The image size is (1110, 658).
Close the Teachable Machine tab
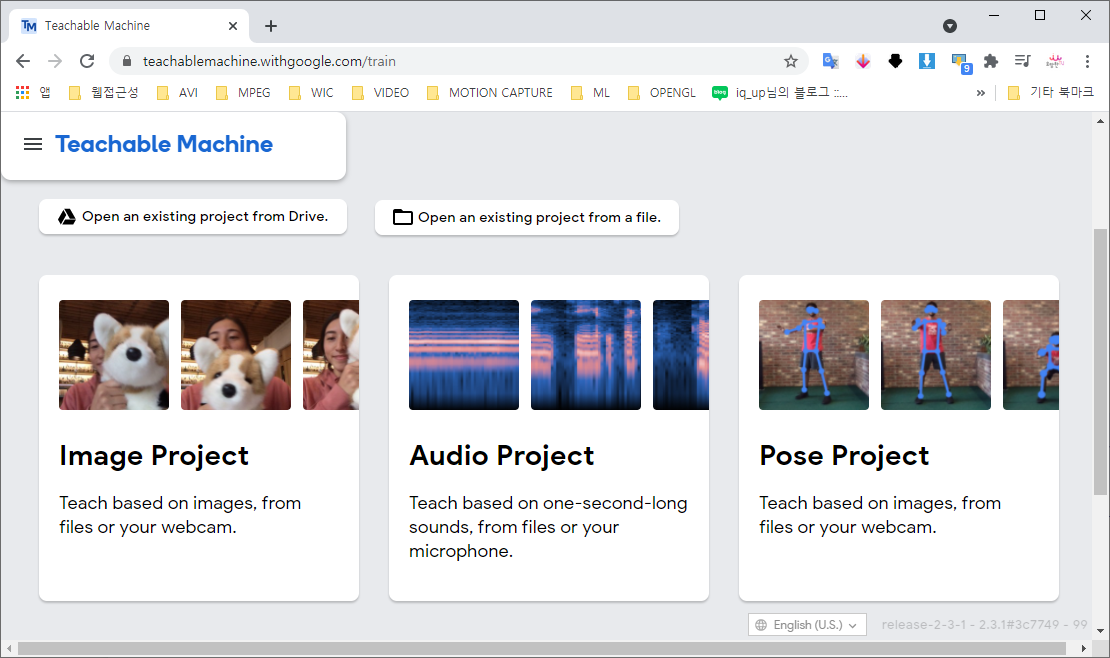(x=233, y=26)
